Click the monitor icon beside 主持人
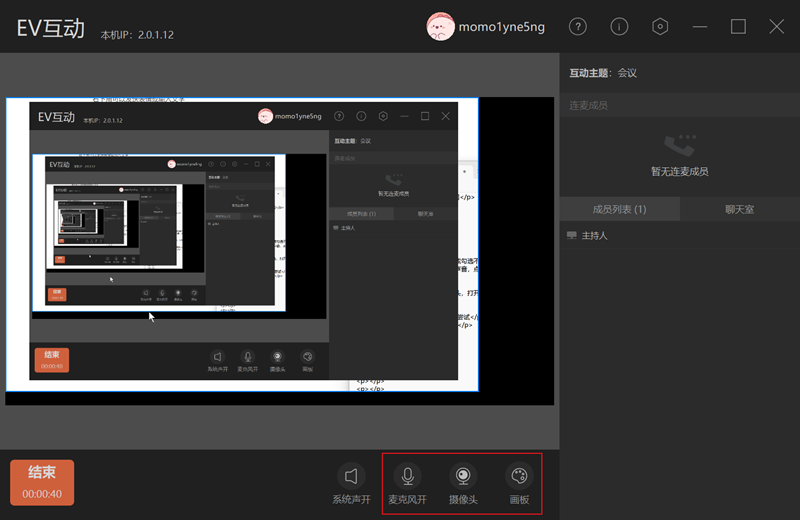 point(571,235)
